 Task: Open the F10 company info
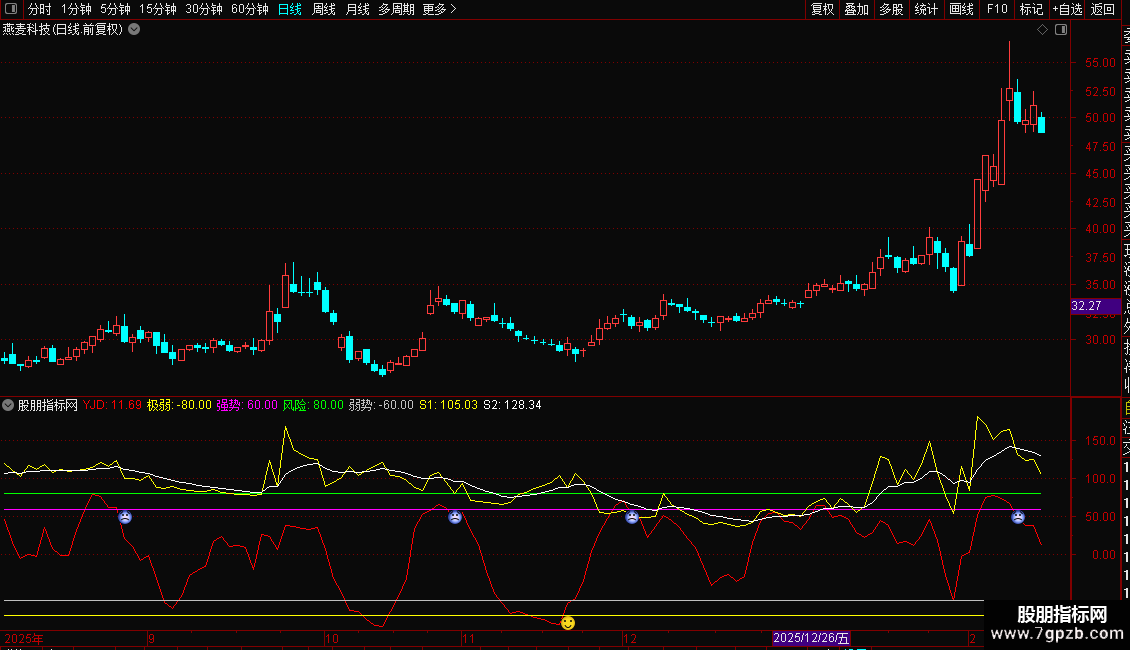click(997, 9)
